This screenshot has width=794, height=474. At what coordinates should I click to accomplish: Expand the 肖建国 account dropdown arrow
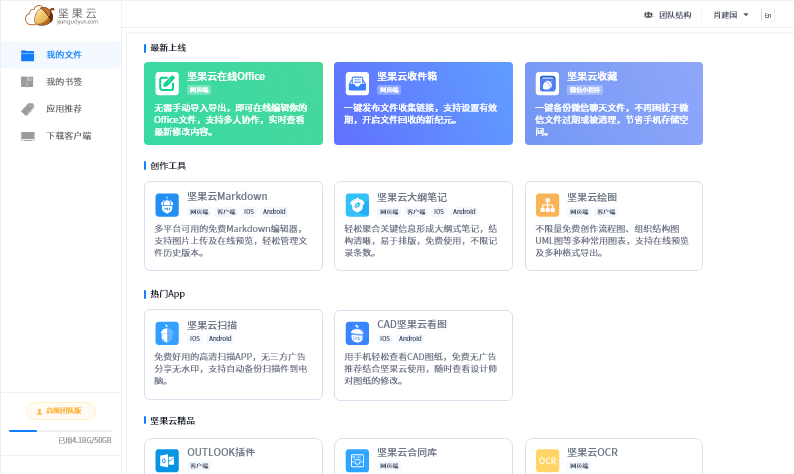(745, 15)
